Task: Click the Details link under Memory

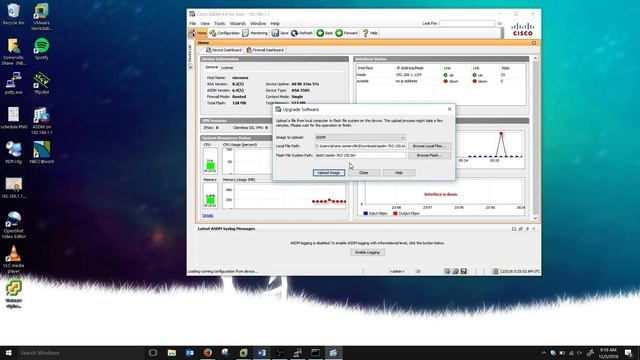Action: point(207,216)
